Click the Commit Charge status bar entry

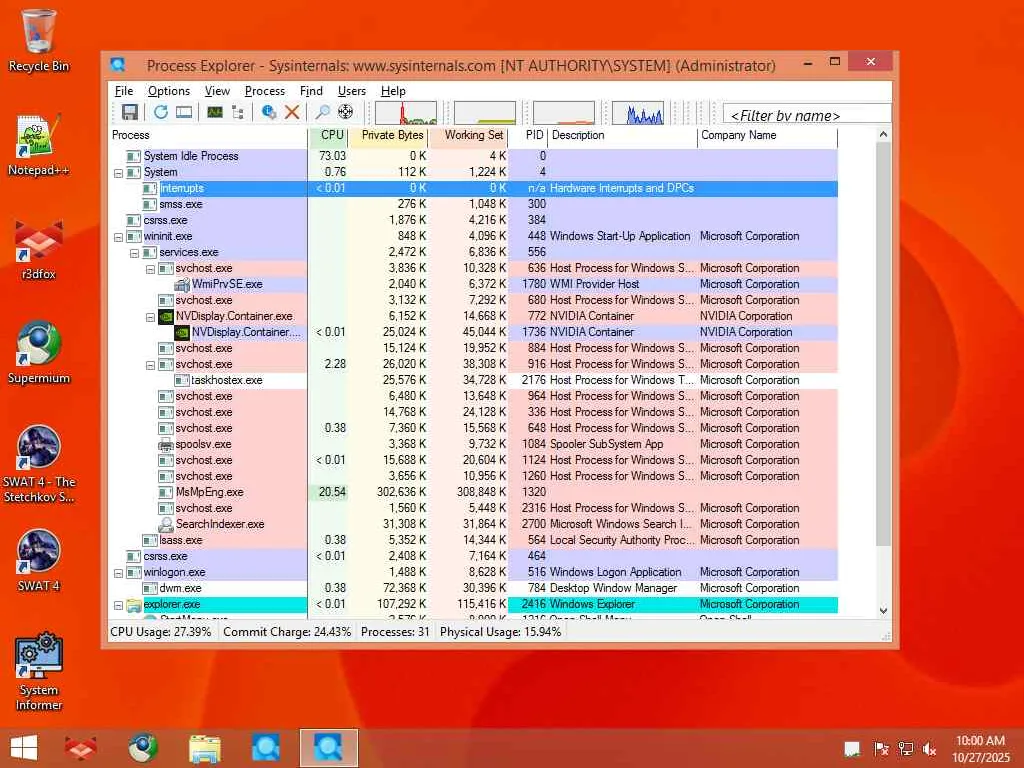coord(287,632)
